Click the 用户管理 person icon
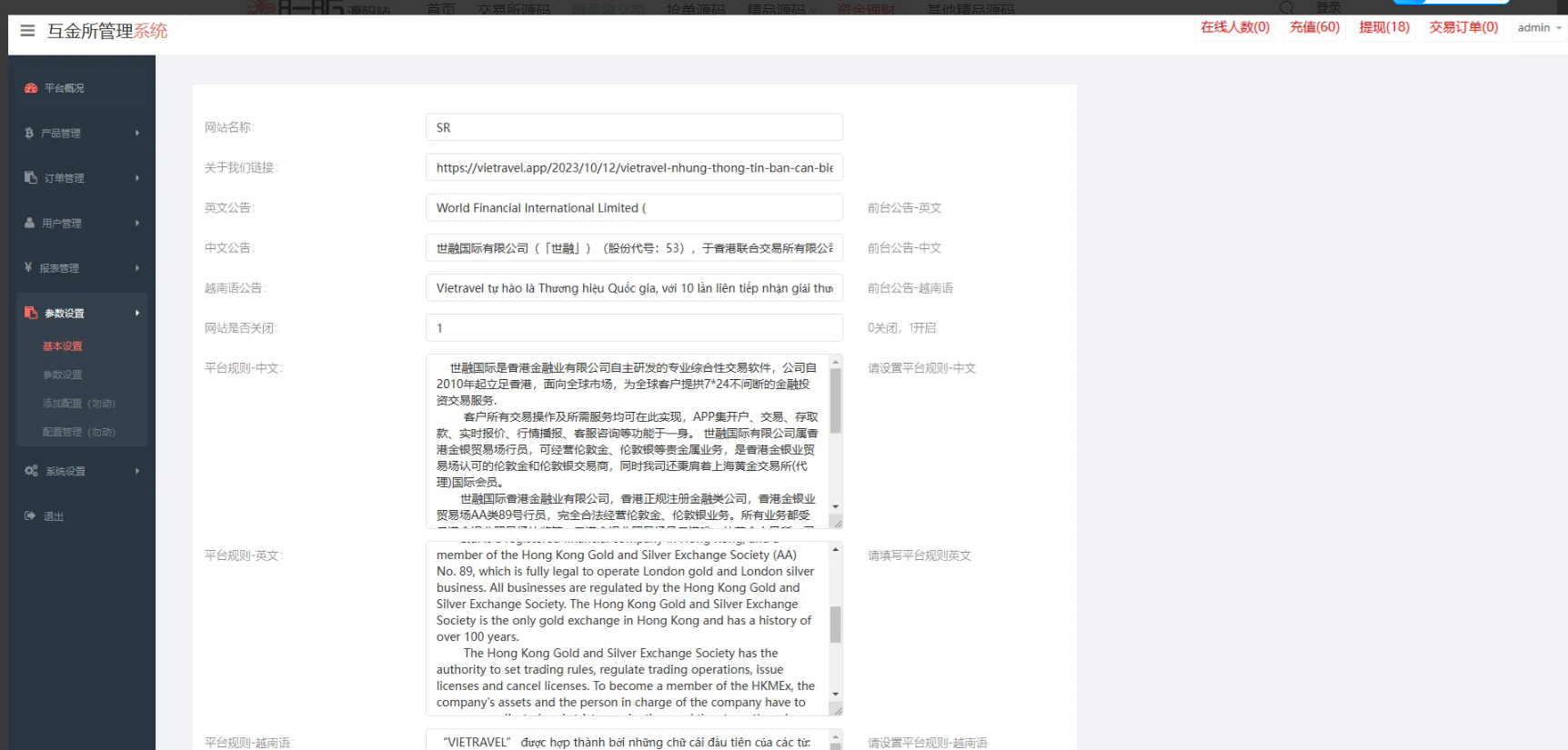1568x750 pixels. click(30, 223)
